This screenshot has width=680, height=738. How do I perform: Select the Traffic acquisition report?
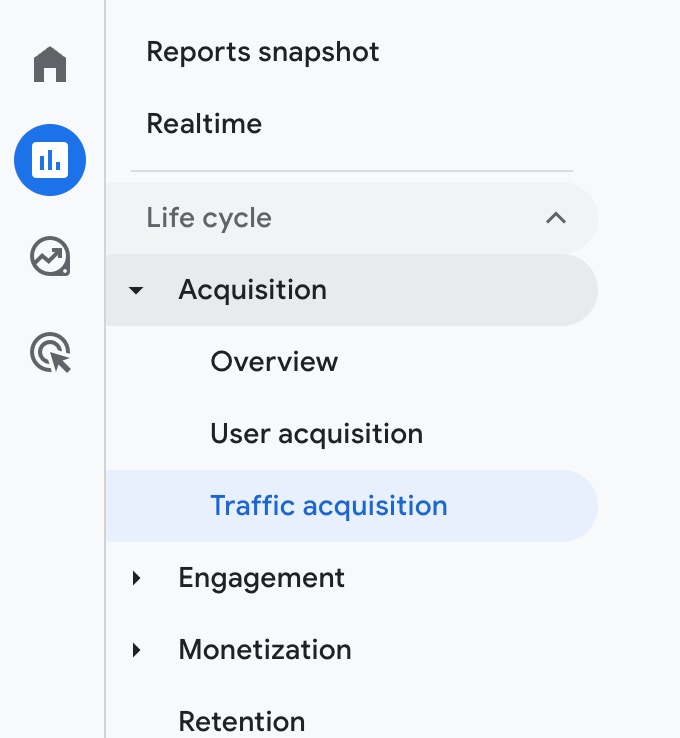tap(328, 506)
